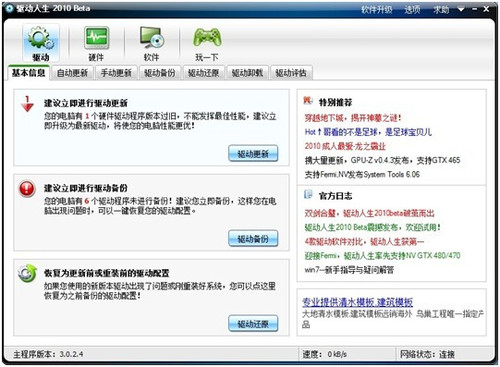This screenshot has height=367, width=500.
Task: Click the 驱动更新 button
Action: click(253, 153)
